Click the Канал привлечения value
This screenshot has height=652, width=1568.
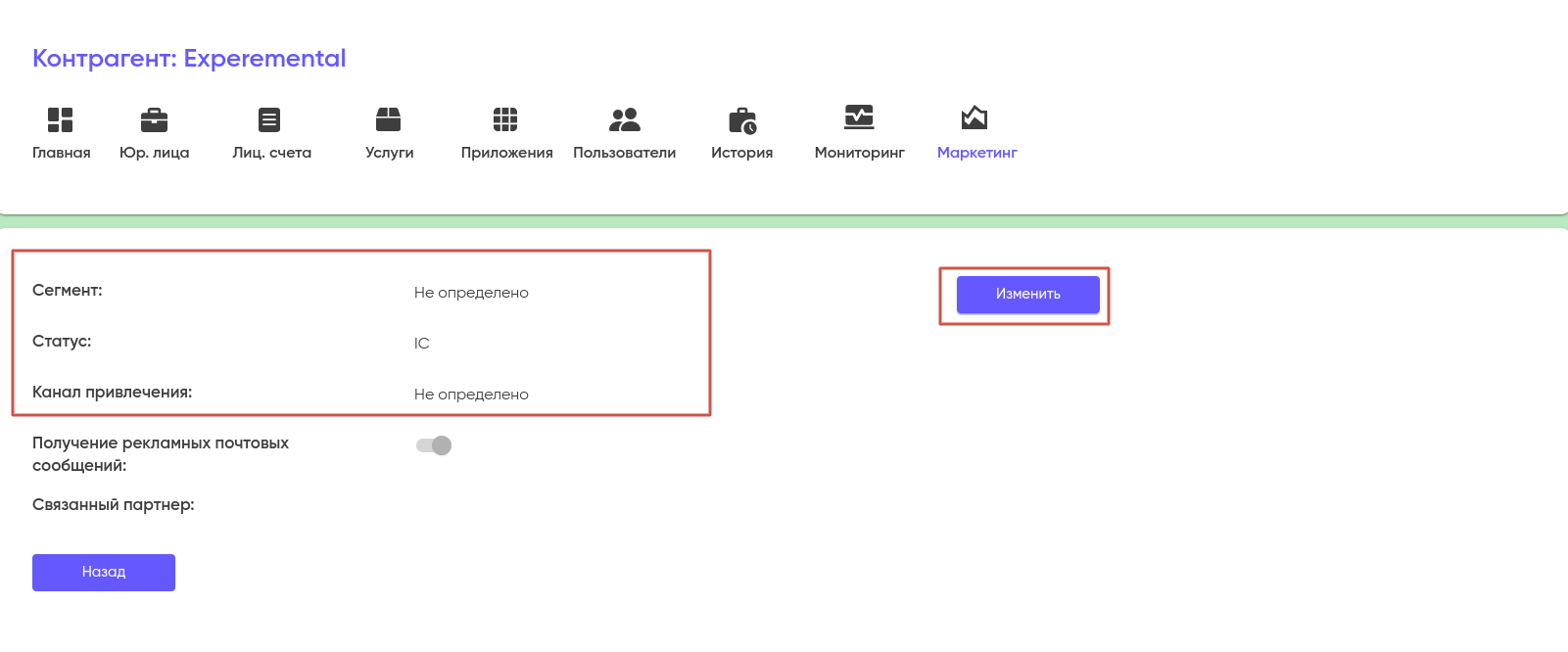tap(471, 395)
